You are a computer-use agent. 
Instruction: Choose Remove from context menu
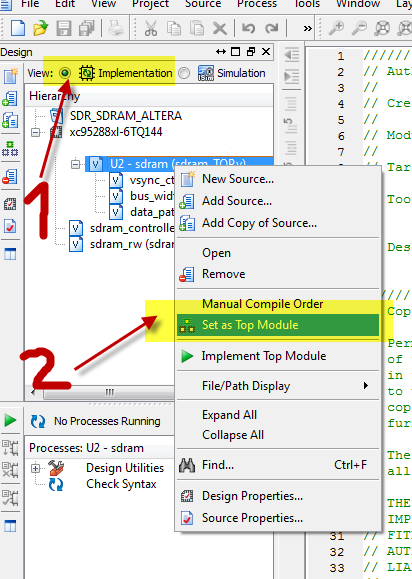pos(278,274)
